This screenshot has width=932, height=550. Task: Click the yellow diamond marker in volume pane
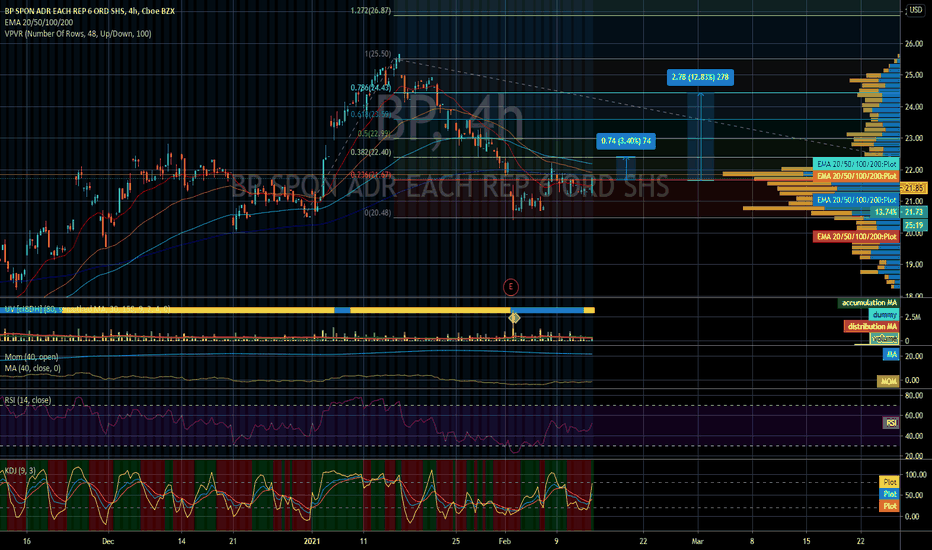(x=514, y=318)
